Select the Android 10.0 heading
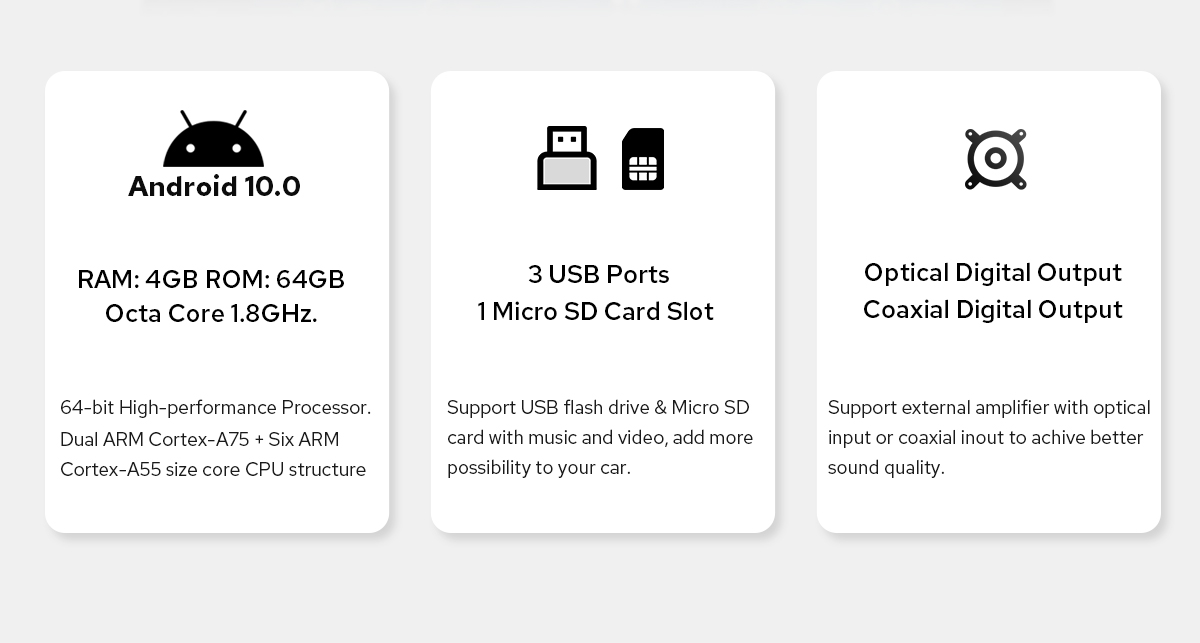The width and height of the screenshot is (1200, 643). [x=214, y=187]
